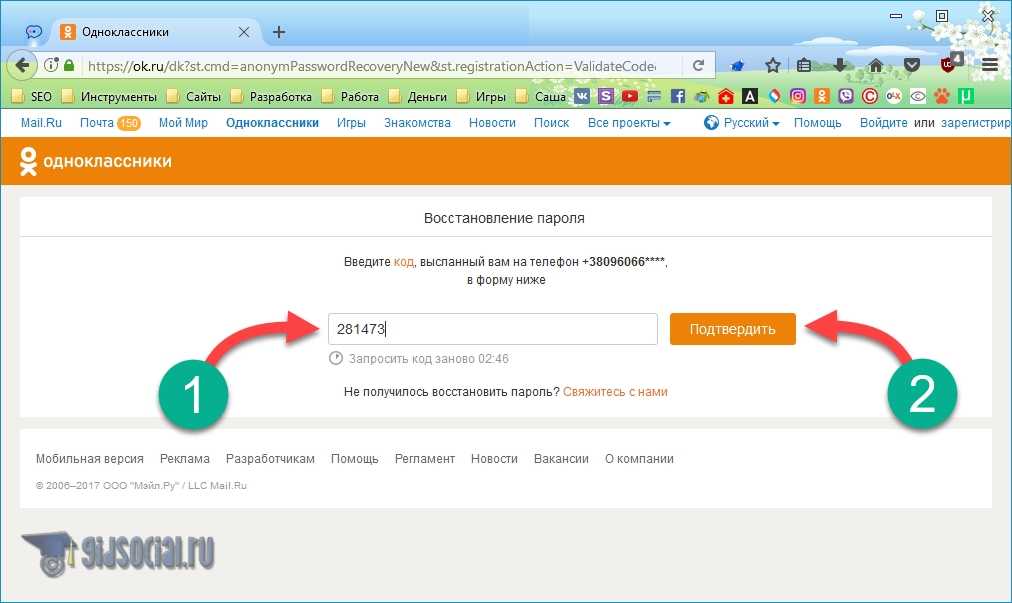Open the Pocket toolbar icon
The height and width of the screenshot is (603, 1012).
click(x=911, y=66)
